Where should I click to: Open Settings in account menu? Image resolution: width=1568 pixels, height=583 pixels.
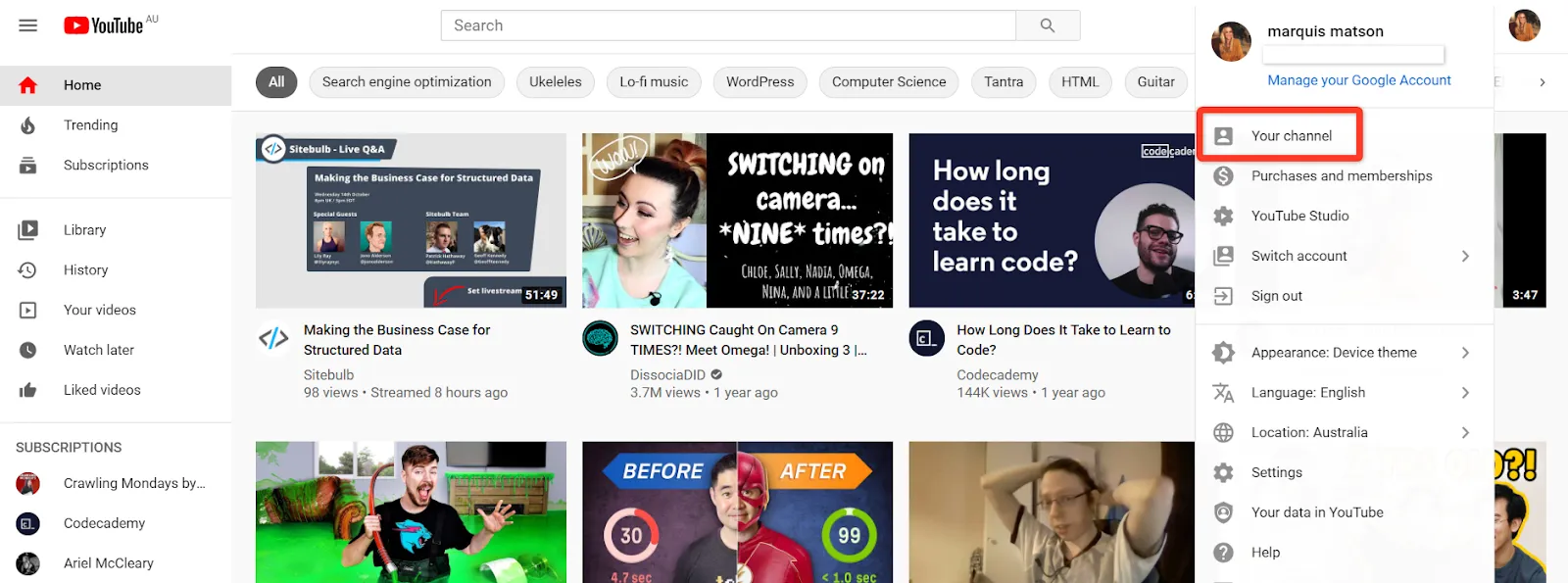point(1345,472)
